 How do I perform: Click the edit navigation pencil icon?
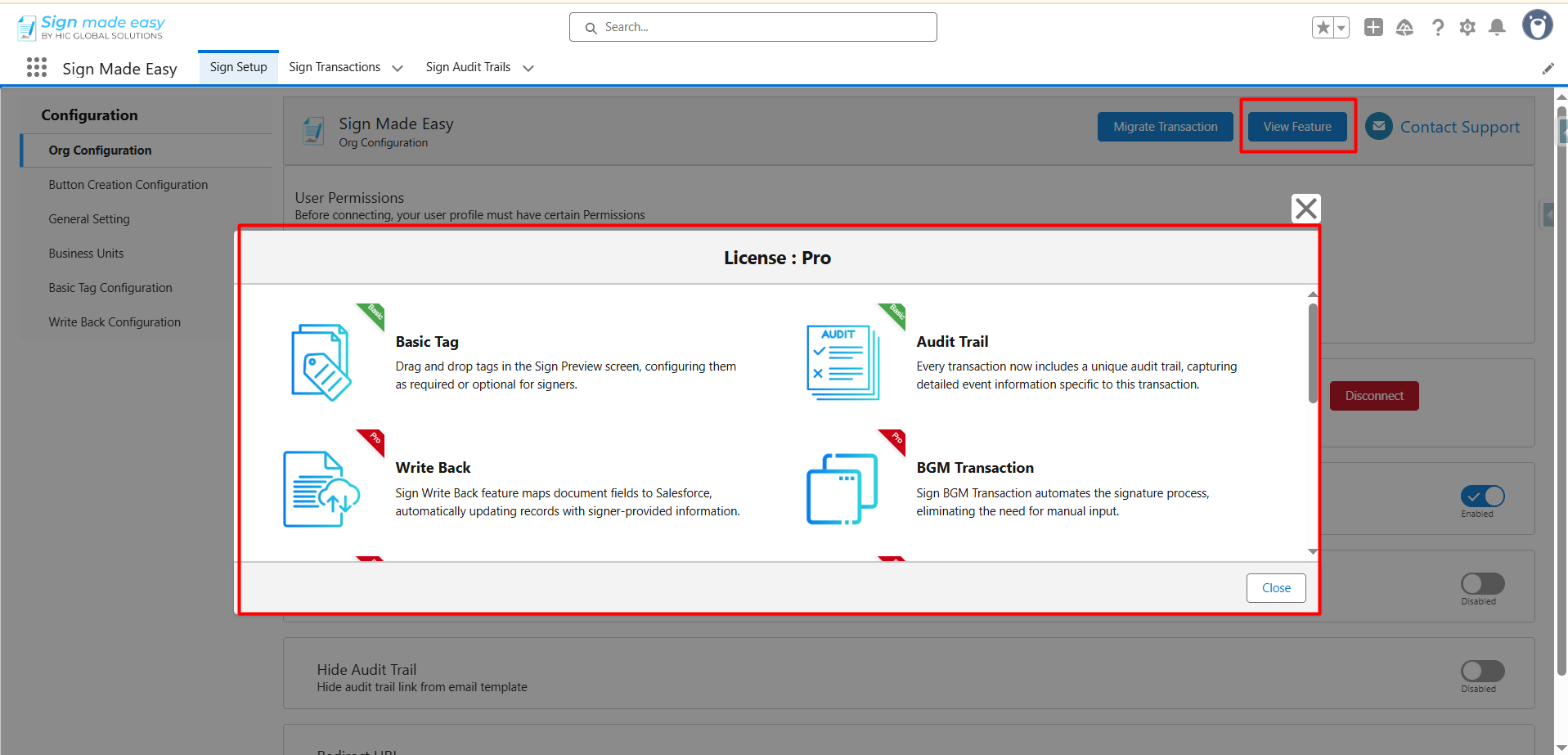coord(1548,69)
